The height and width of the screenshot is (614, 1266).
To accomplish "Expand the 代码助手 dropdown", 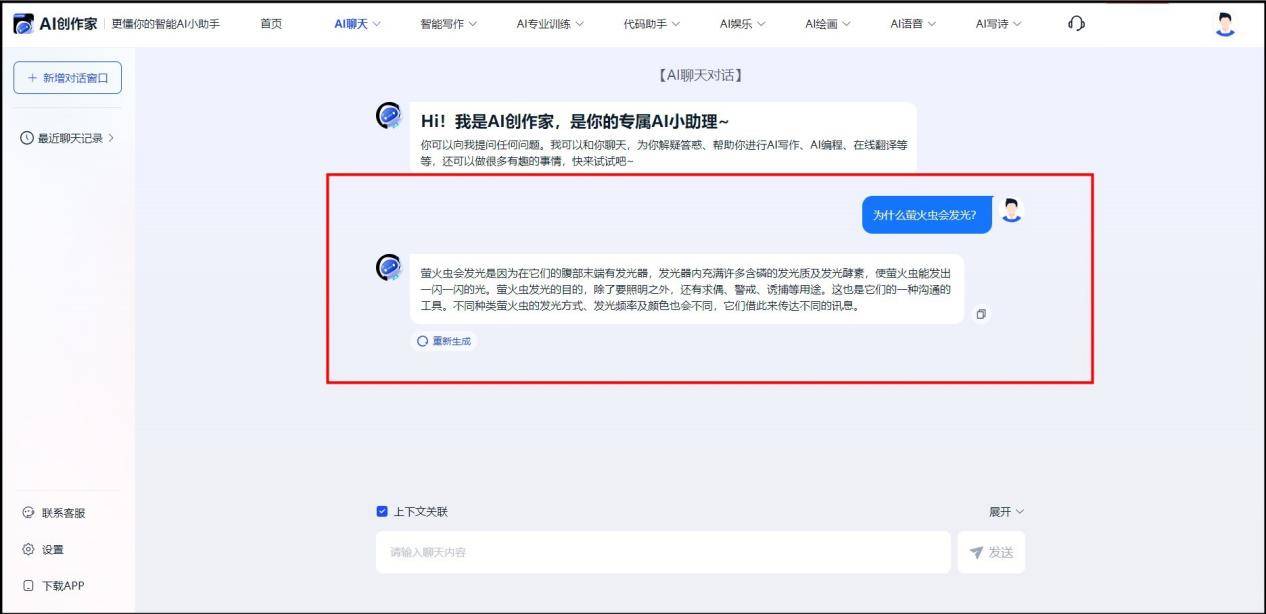I will coord(651,24).
